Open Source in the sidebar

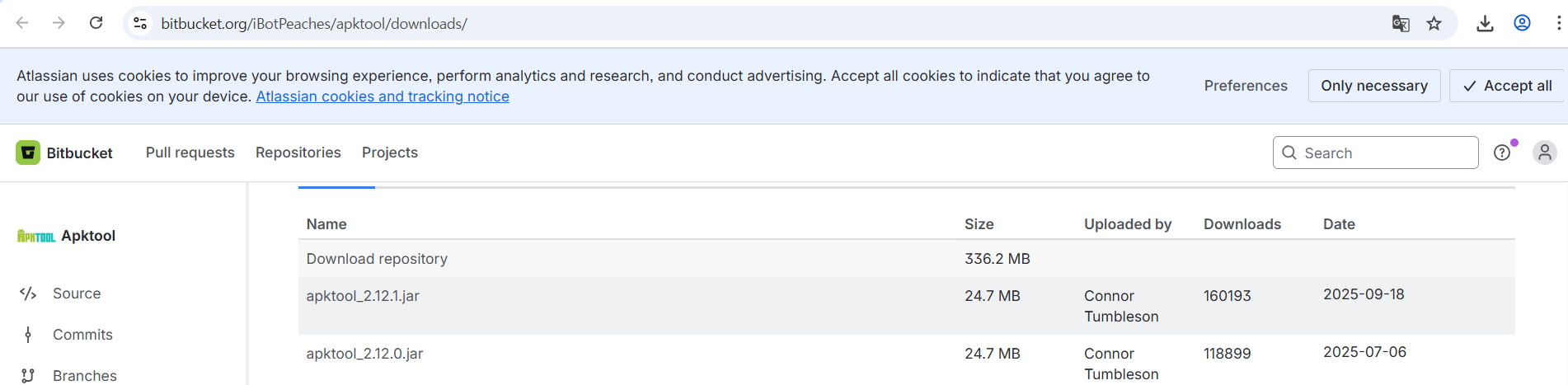(x=76, y=293)
